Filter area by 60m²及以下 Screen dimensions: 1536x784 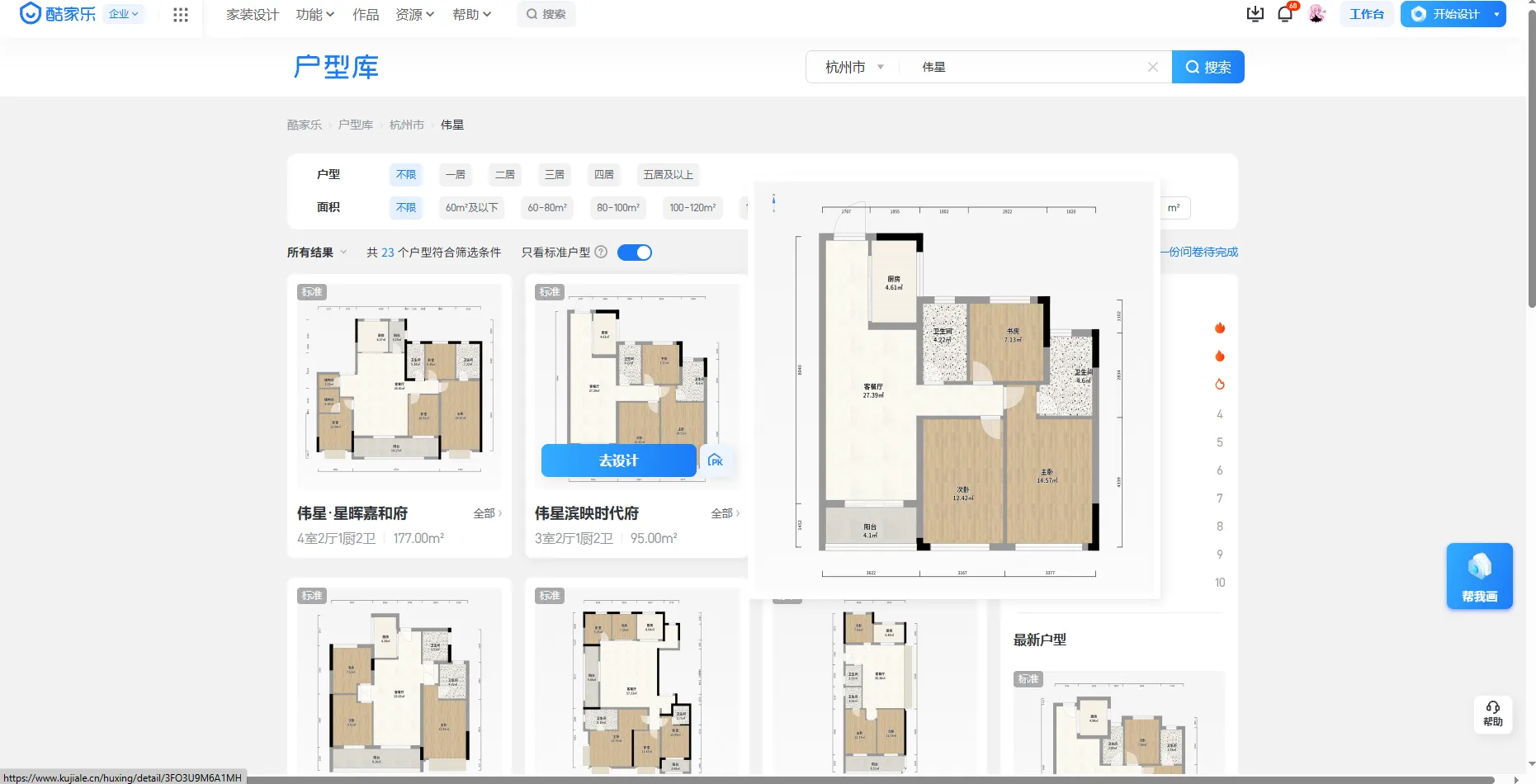pos(472,207)
